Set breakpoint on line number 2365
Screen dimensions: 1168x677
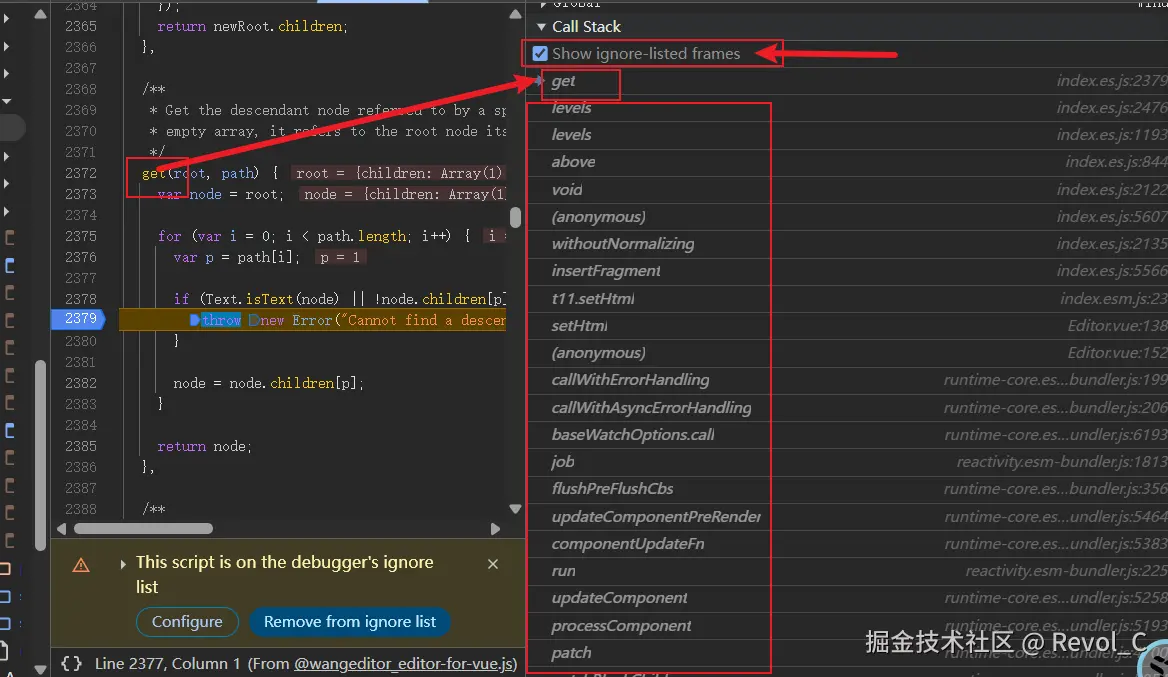80,26
